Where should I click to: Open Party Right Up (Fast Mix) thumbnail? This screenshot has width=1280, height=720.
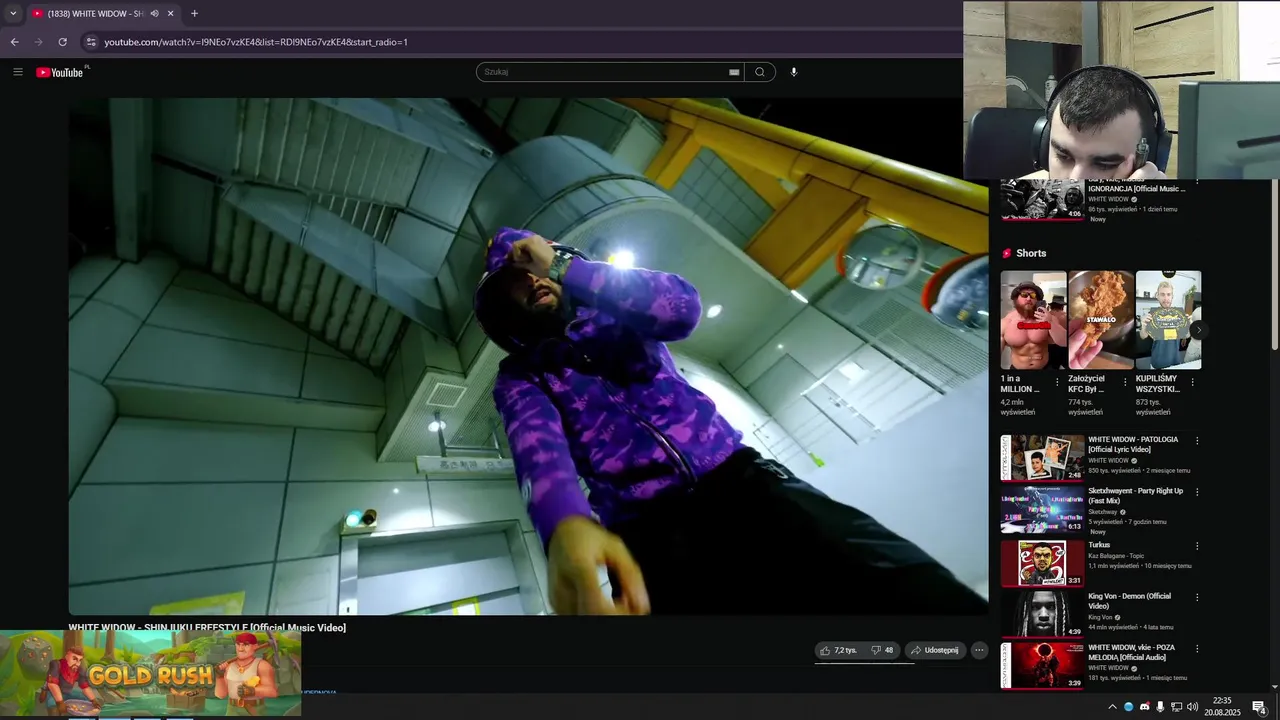click(x=1042, y=509)
